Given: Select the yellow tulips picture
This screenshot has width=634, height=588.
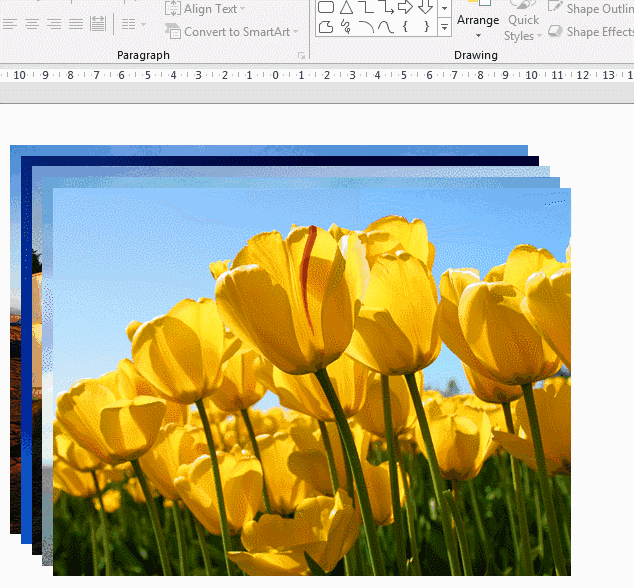Looking at the screenshot, I should 312,381.
